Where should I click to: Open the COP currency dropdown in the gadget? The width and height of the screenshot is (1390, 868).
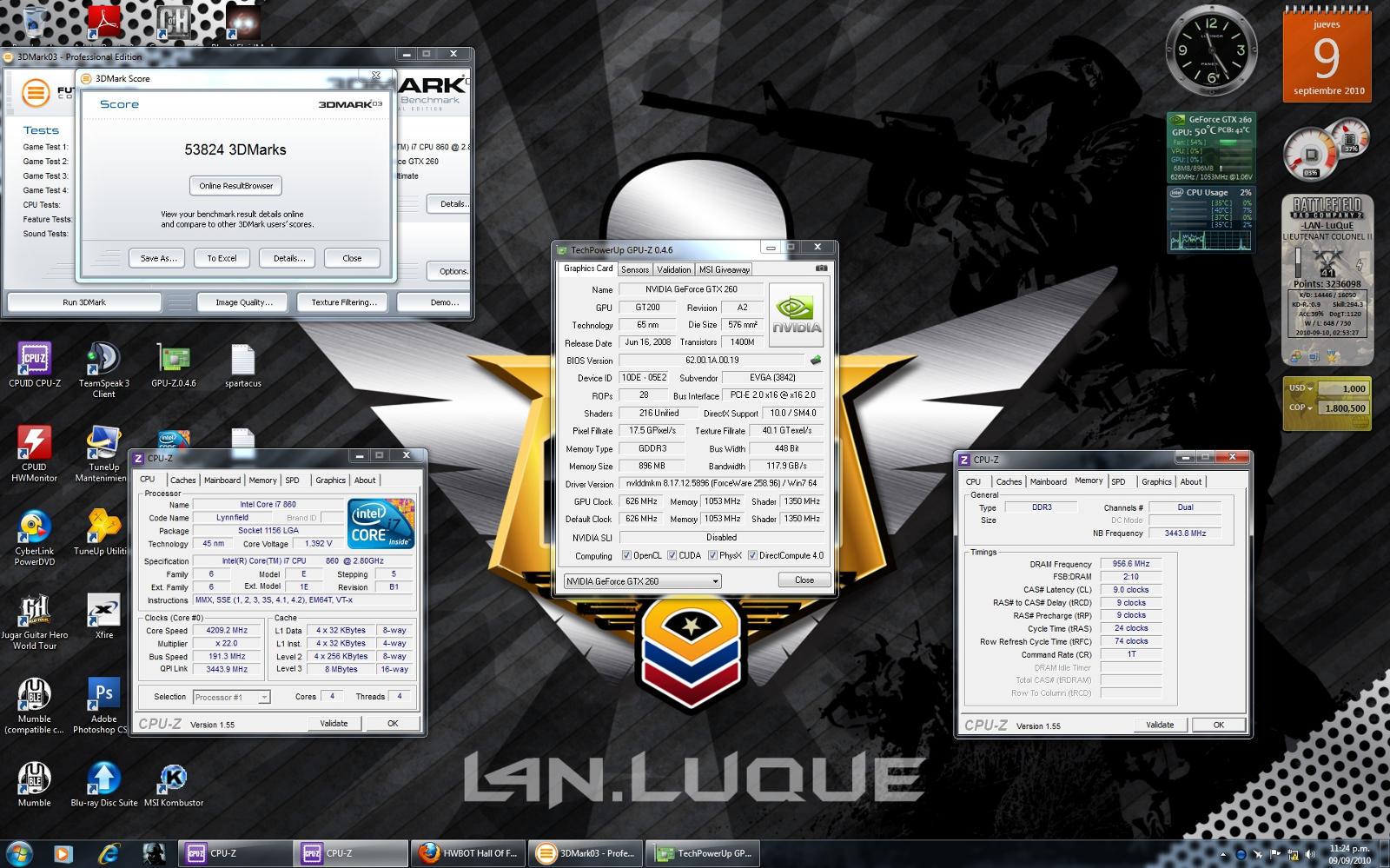coord(1301,407)
